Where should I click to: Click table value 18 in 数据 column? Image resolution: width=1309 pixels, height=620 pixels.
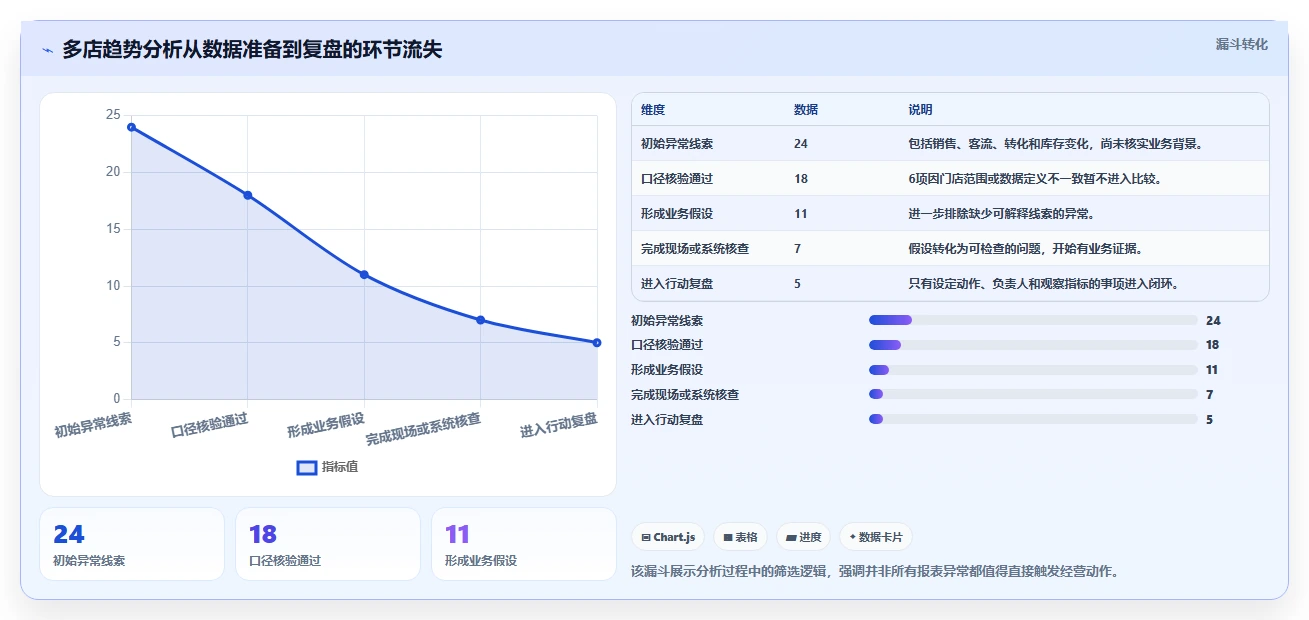click(x=801, y=179)
